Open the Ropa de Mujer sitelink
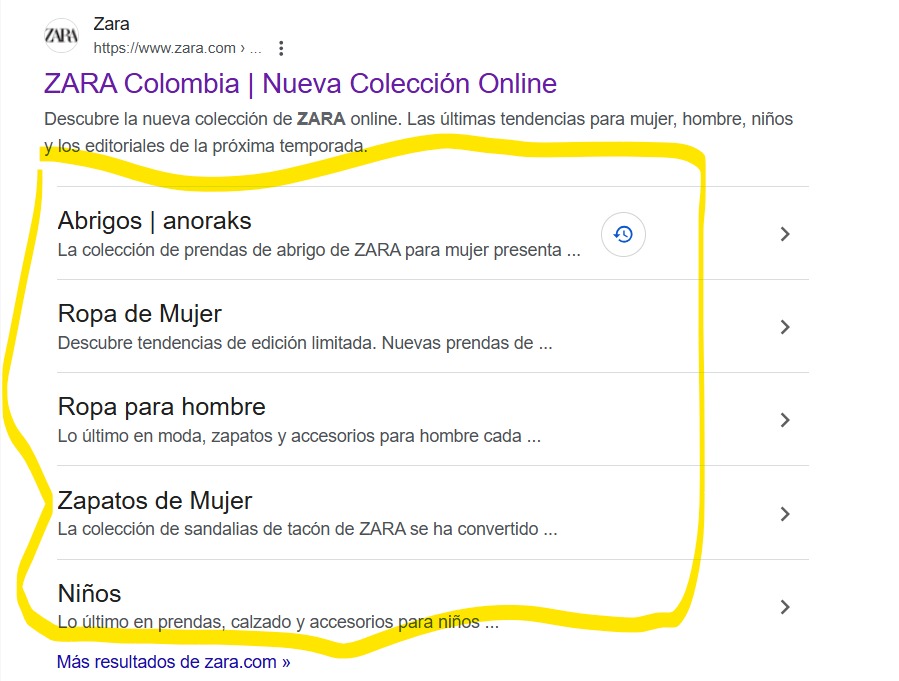The width and height of the screenshot is (899, 681). [x=140, y=314]
